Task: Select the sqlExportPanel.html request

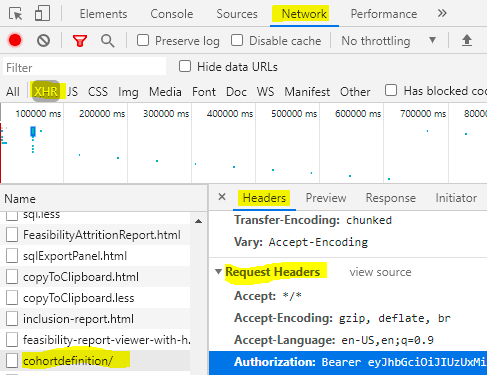Action: click(95, 256)
